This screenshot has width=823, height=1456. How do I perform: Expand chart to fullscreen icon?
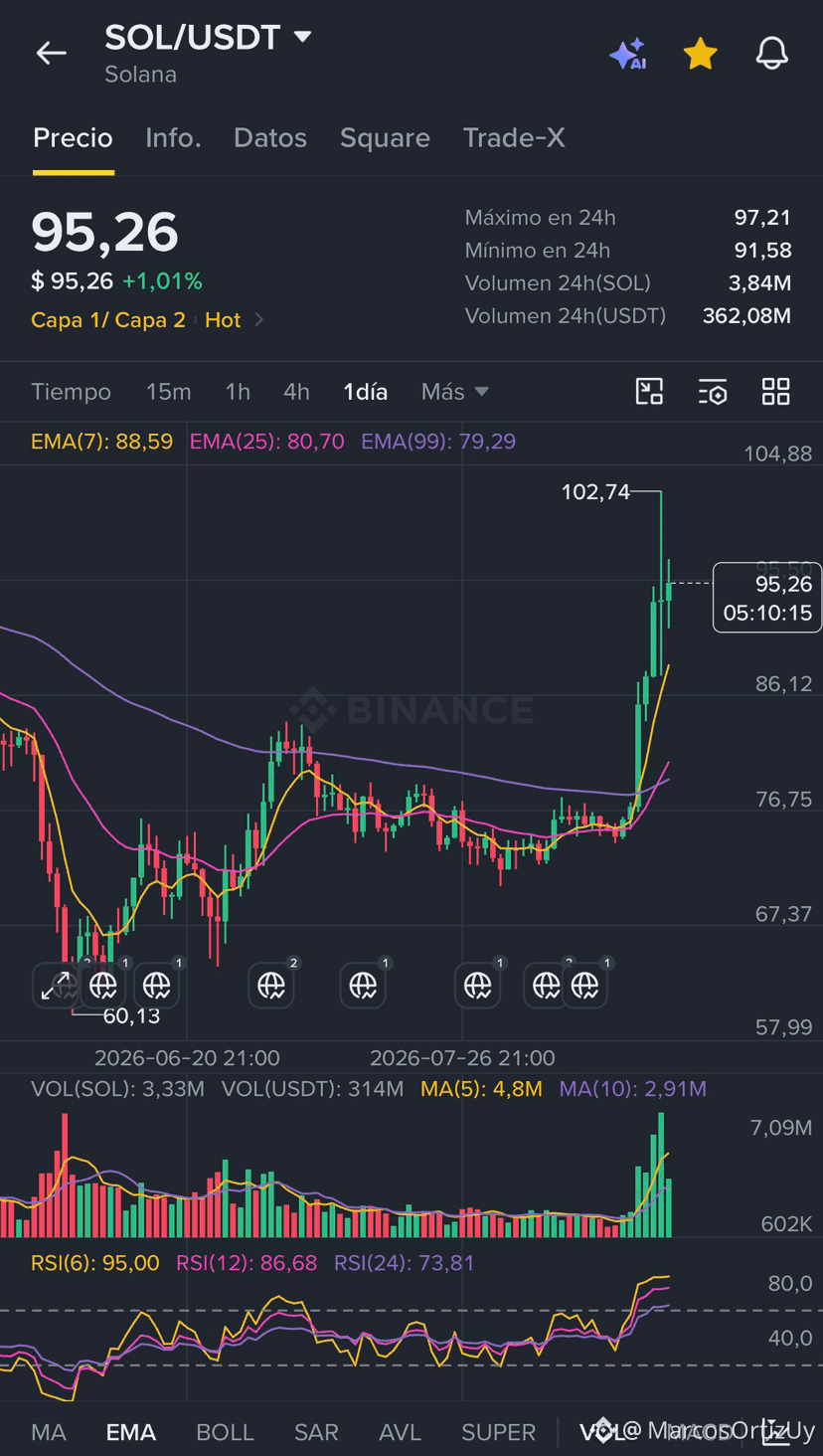point(55,987)
